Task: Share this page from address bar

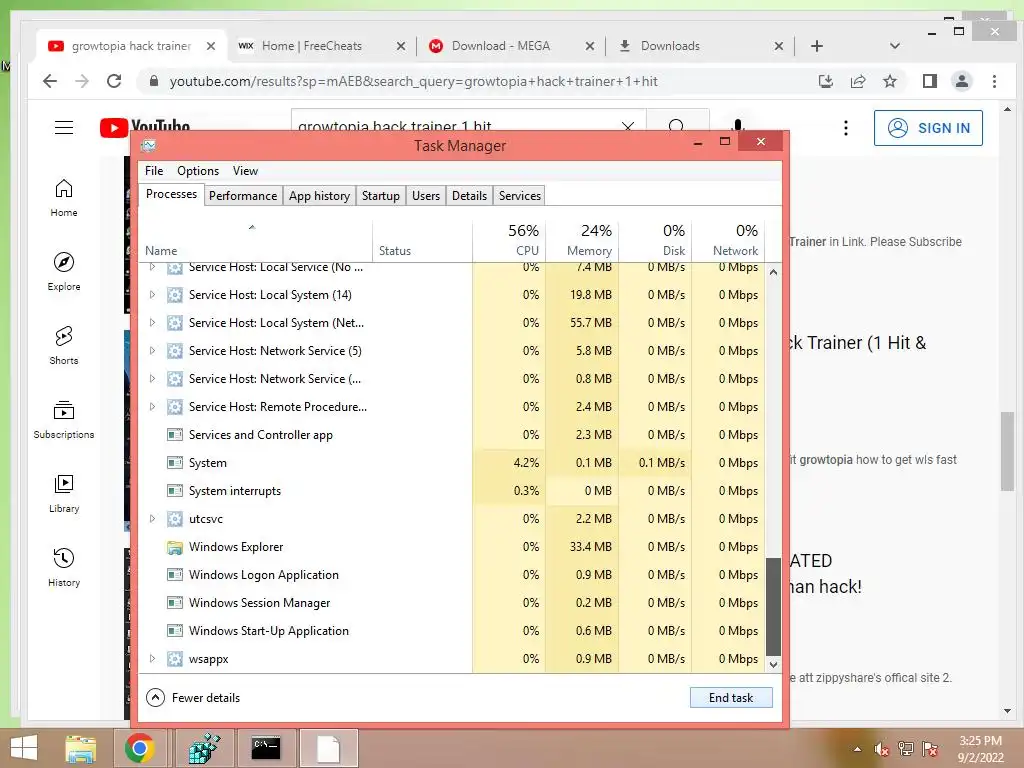Action: pyautogui.click(x=857, y=81)
